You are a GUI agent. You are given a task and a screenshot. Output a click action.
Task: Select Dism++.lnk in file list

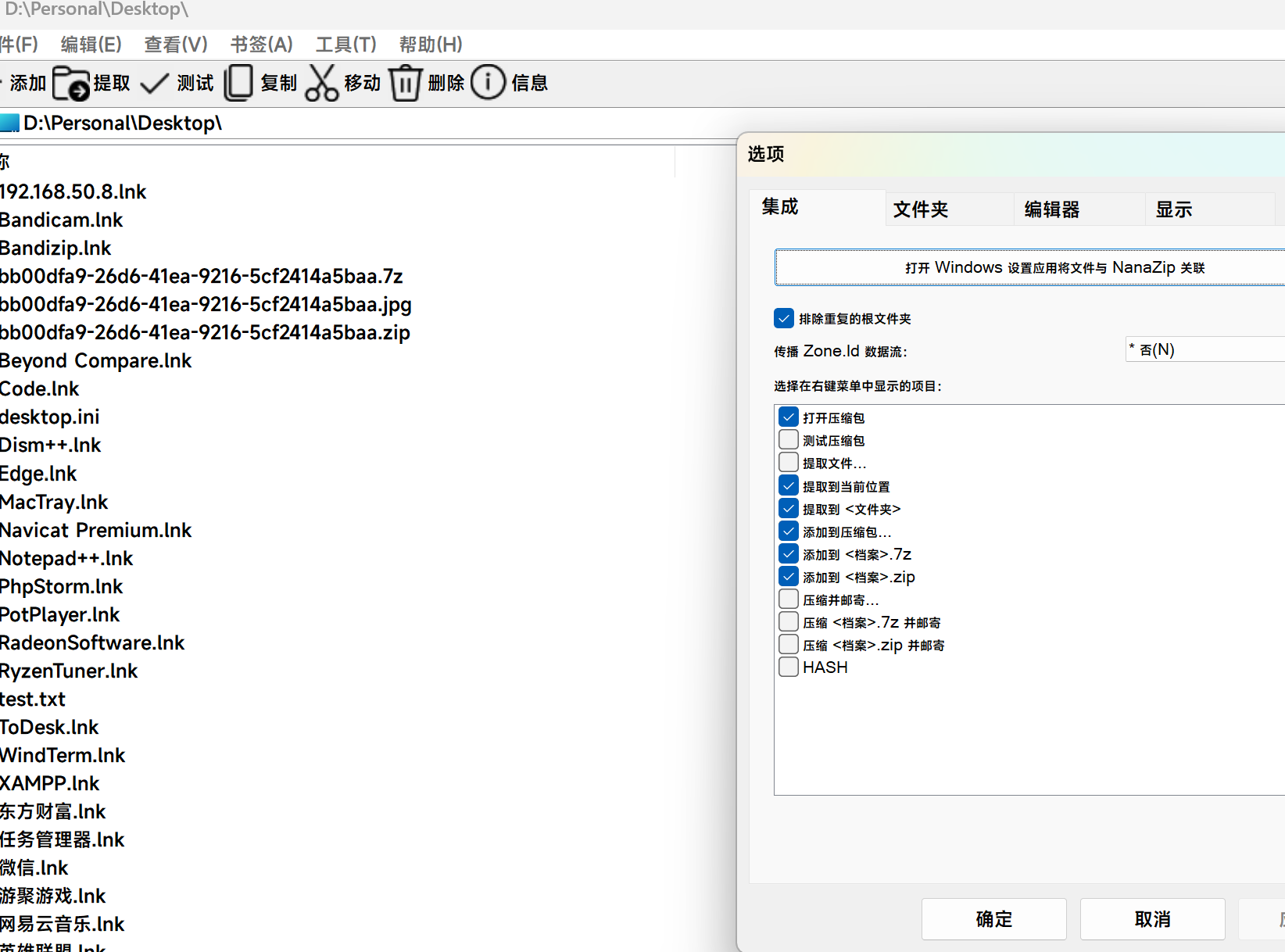(50, 445)
